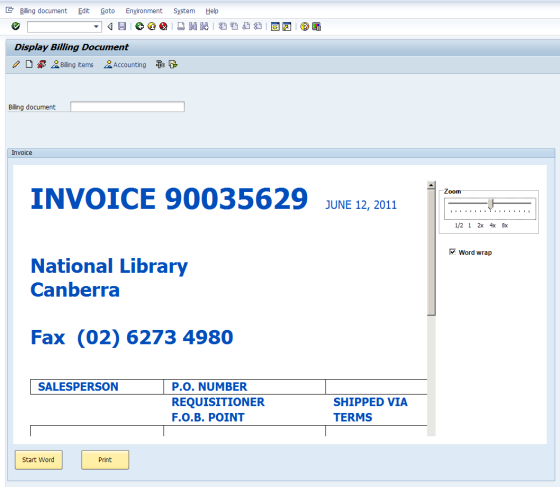Toggle the Word wrap checkbox
Viewport: 560px width, 487px height.
coord(452,252)
